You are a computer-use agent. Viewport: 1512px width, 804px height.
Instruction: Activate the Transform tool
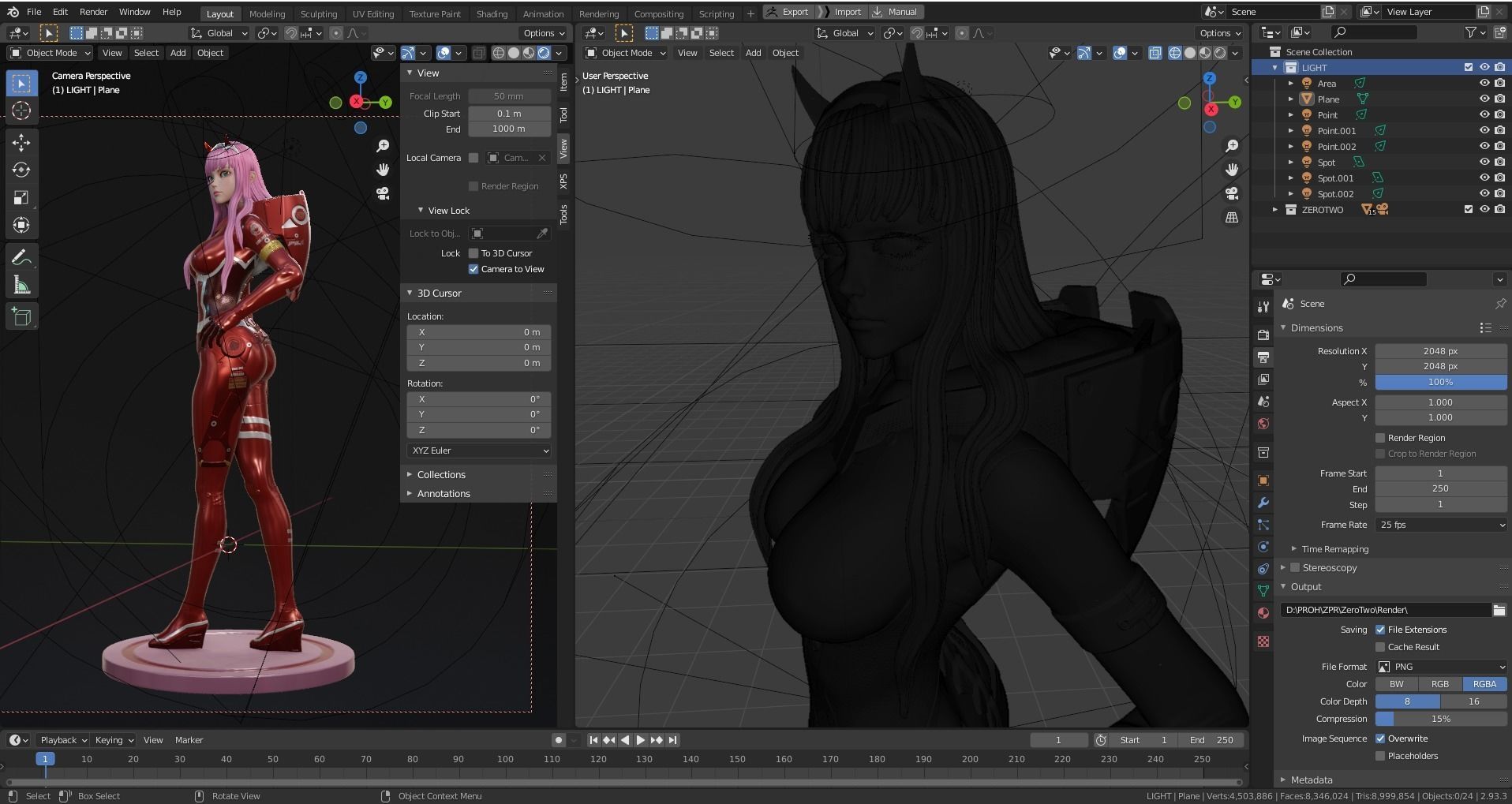21,226
